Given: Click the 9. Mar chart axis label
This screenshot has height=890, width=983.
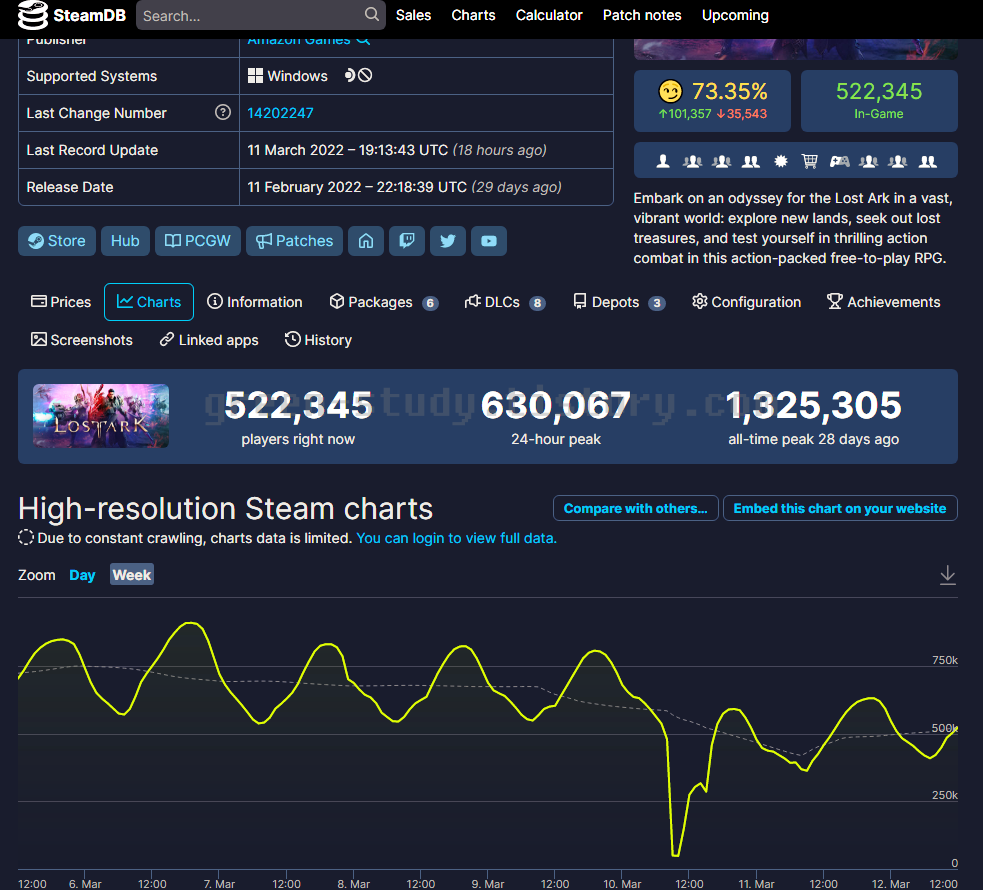Looking at the screenshot, I should 488,884.
